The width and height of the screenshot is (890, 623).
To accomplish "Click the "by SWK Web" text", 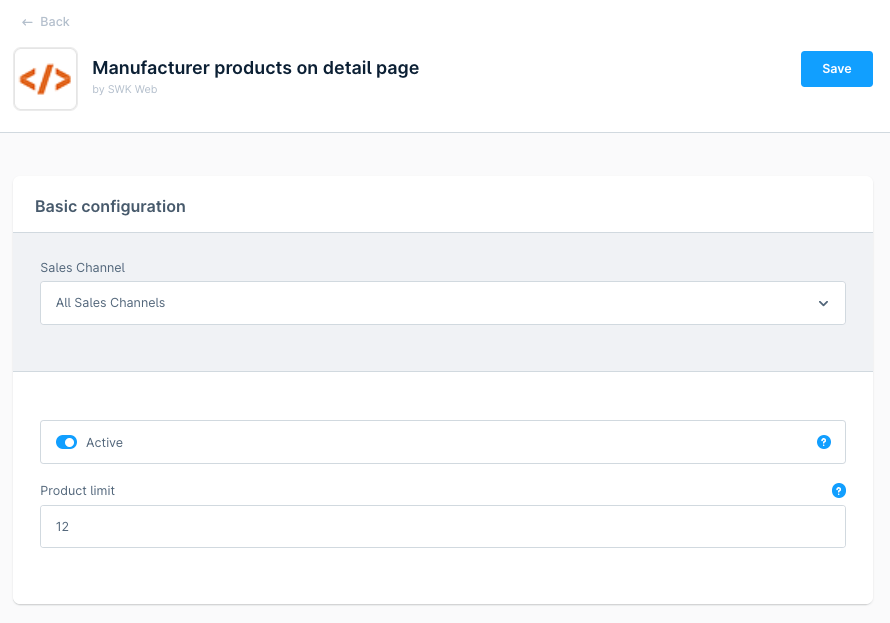I will tap(125, 90).
